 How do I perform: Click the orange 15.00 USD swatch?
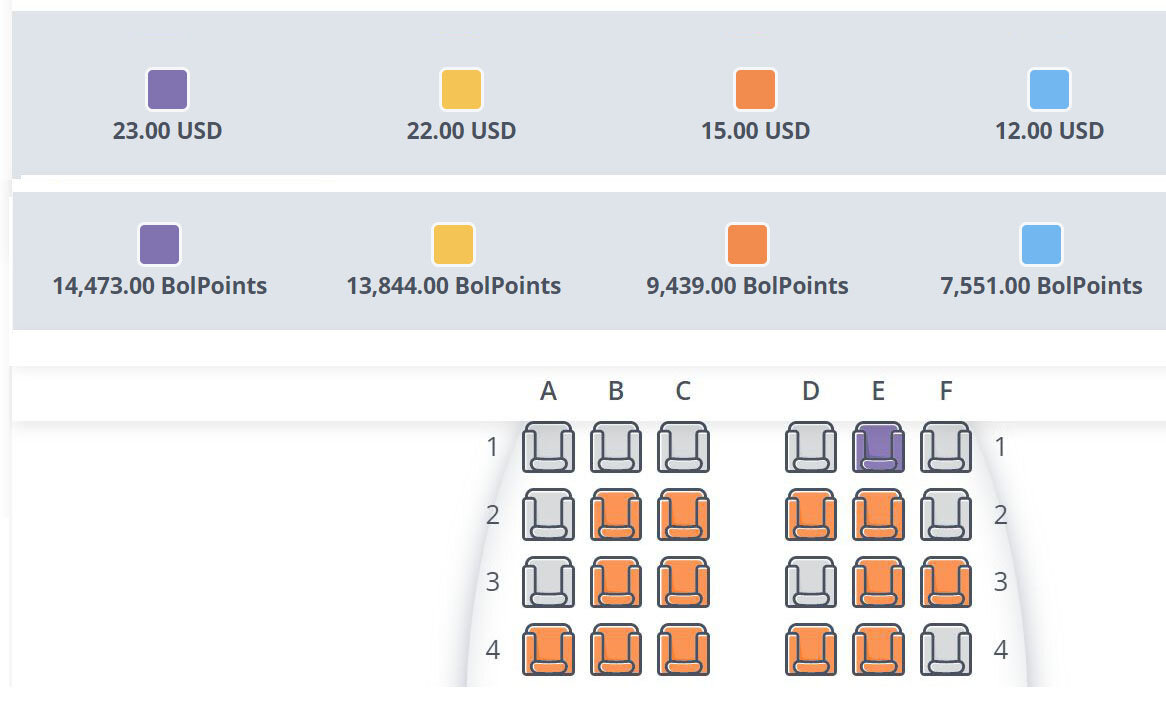(755, 89)
